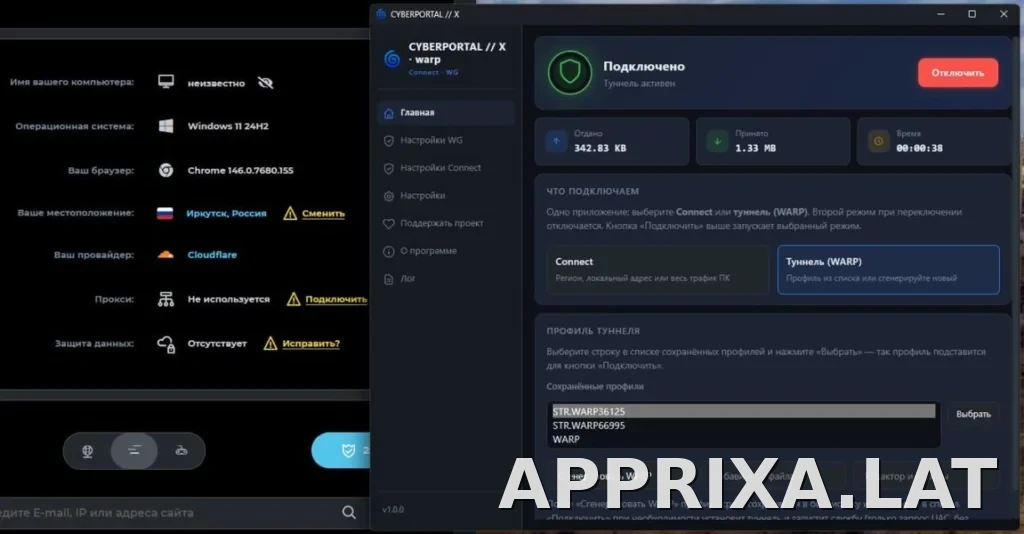Click the shield icon beside Настройки Connect

(x=389, y=168)
